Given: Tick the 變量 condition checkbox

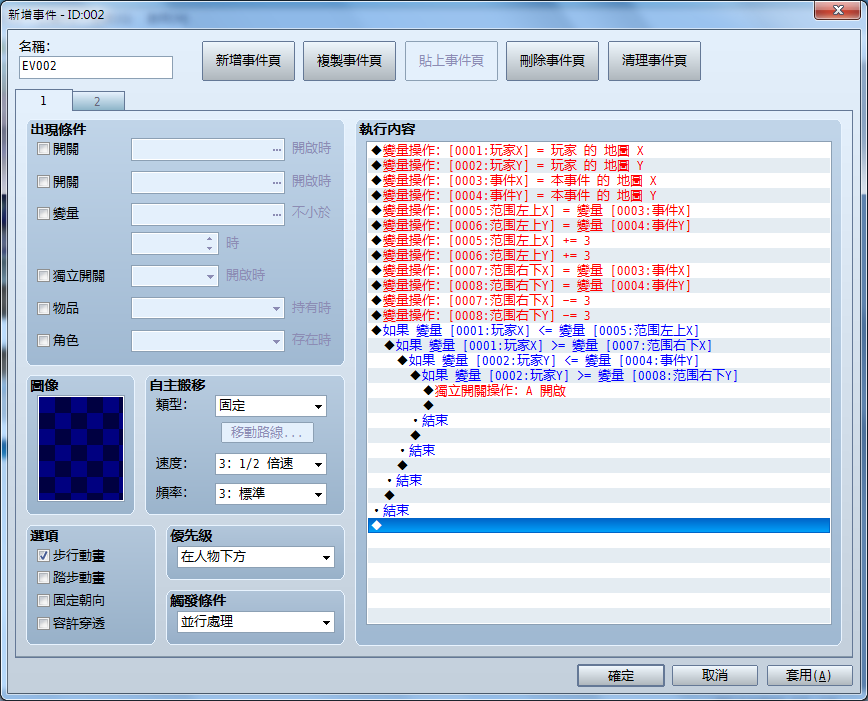Looking at the screenshot, I should [x=43, y=213].
